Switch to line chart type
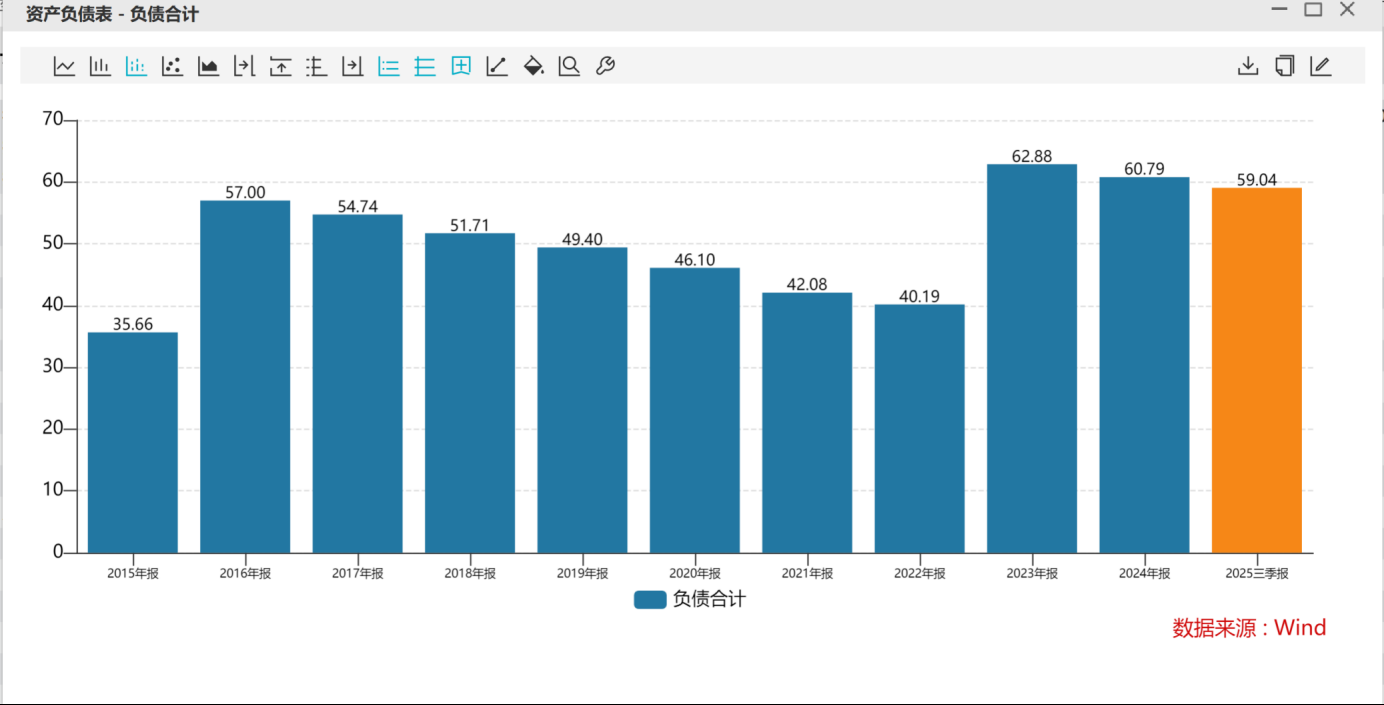This screenshot has width=1384, height=705. [x=64, y=66]
